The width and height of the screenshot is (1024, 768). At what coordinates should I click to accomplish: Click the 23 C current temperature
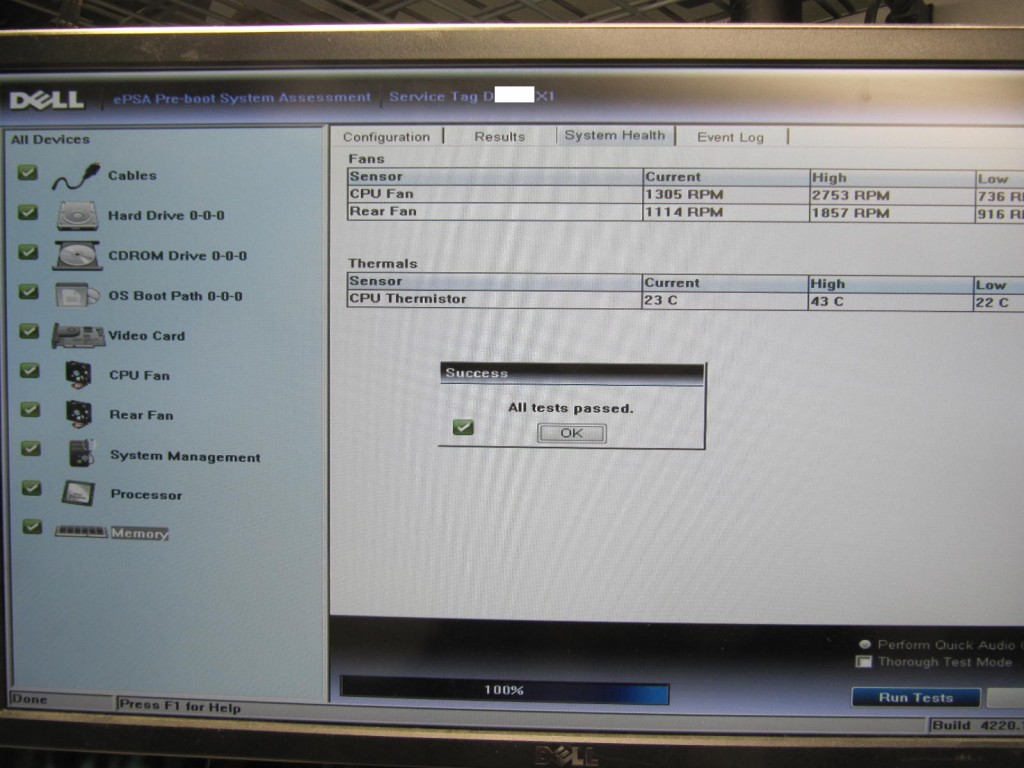pyautogui.click(x=661, y=300)
